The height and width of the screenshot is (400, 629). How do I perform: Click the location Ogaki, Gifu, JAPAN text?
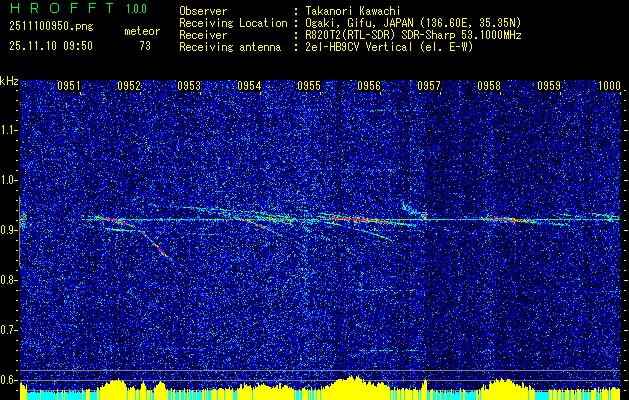(x=412, y=23)
